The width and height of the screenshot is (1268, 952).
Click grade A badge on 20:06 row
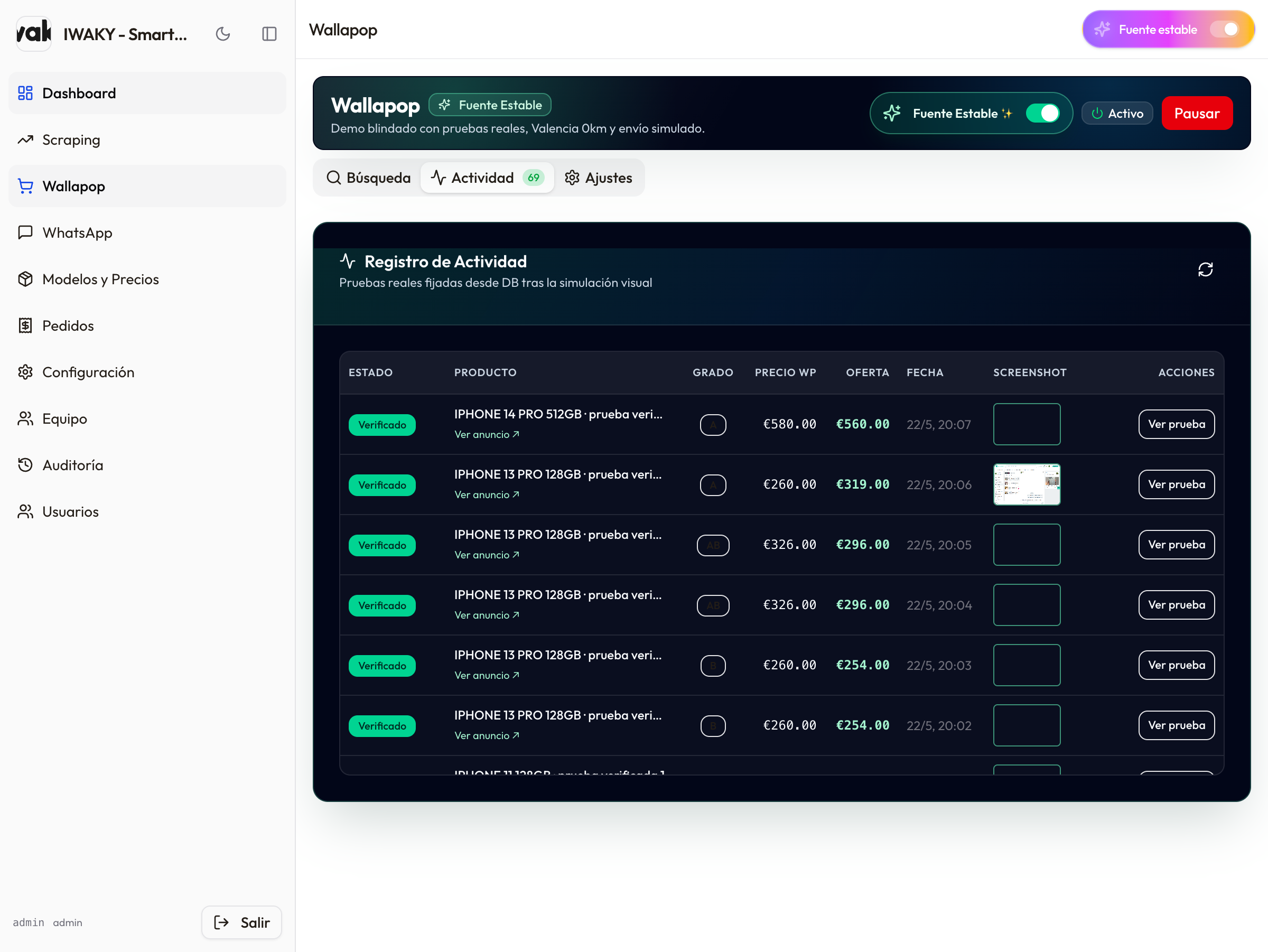pos(713,485)
